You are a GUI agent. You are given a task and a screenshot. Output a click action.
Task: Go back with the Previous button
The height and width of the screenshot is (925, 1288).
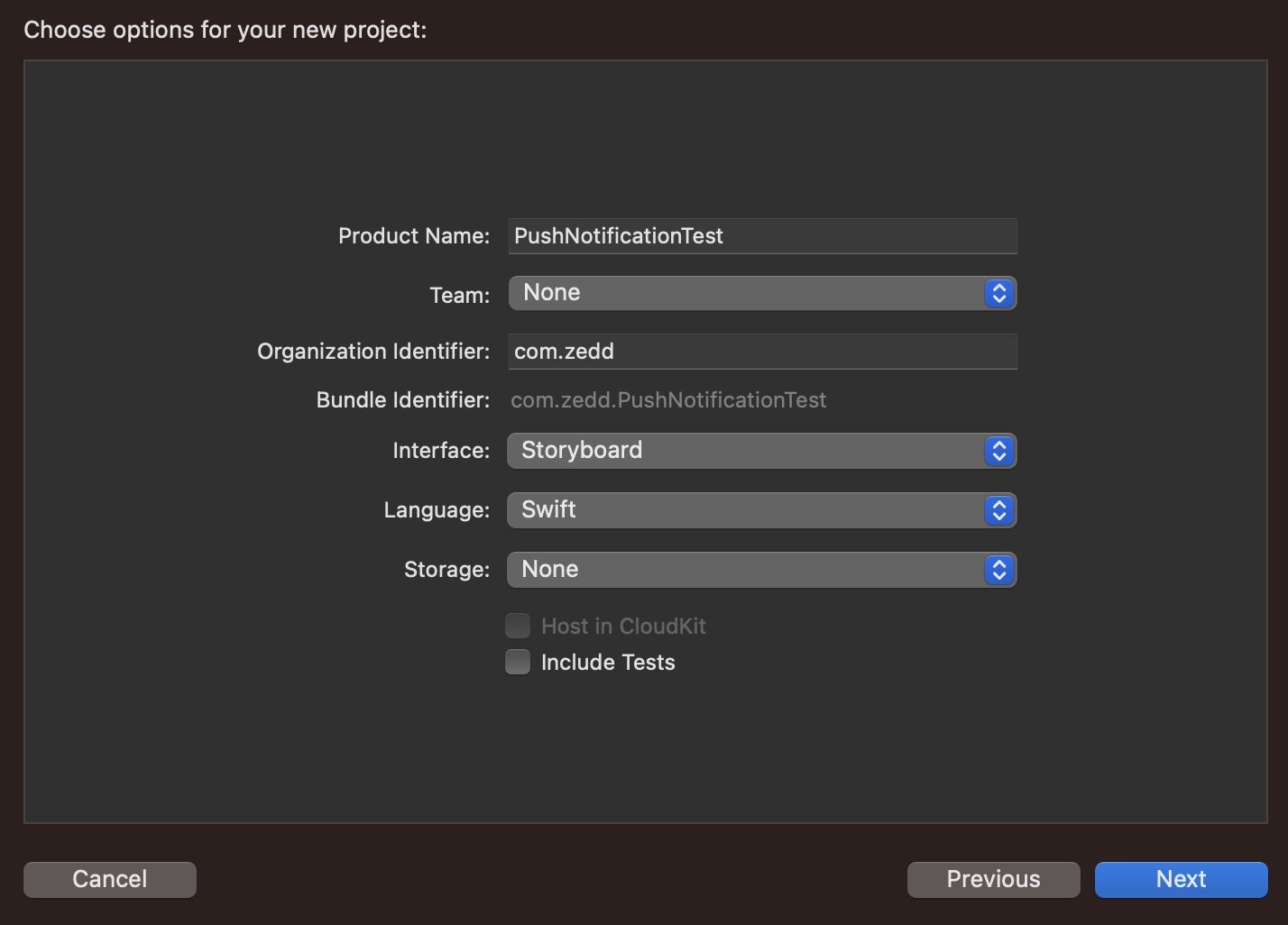tap(993, 880)
